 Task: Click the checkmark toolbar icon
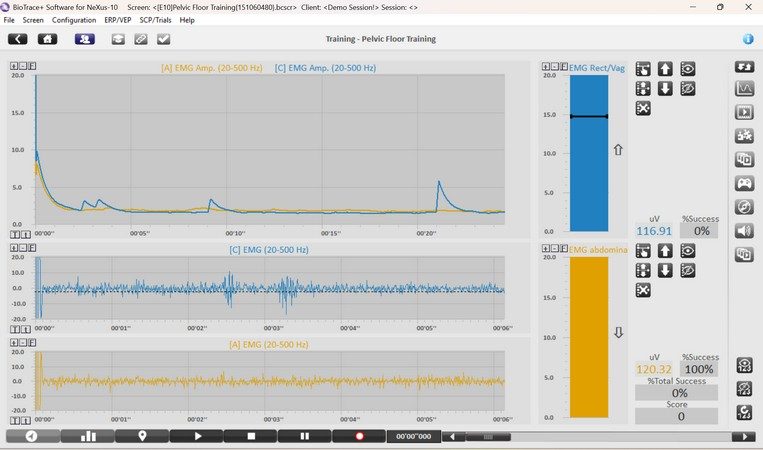click(x=164, y=39)
